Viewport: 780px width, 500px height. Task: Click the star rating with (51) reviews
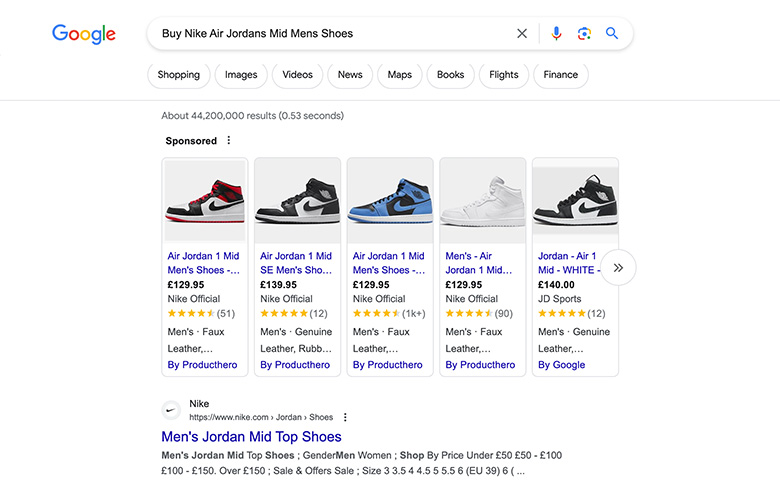point(201,313)
